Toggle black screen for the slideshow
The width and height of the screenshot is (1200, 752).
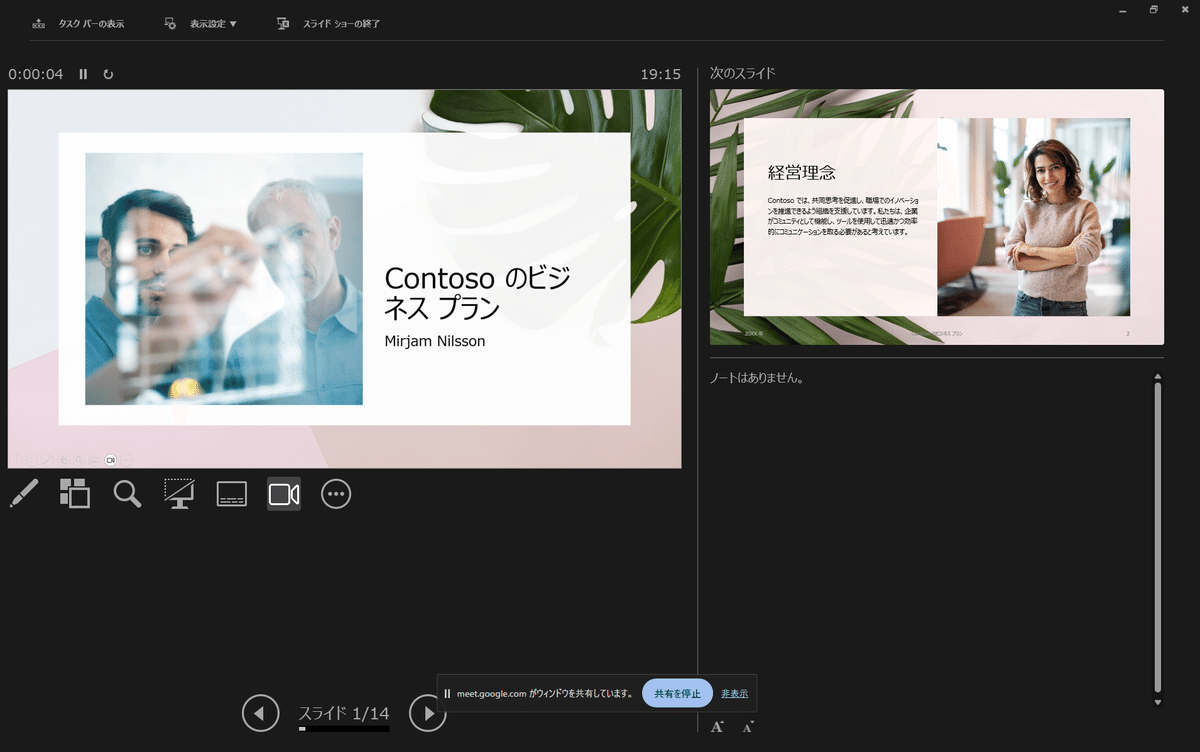pos(179,494)
